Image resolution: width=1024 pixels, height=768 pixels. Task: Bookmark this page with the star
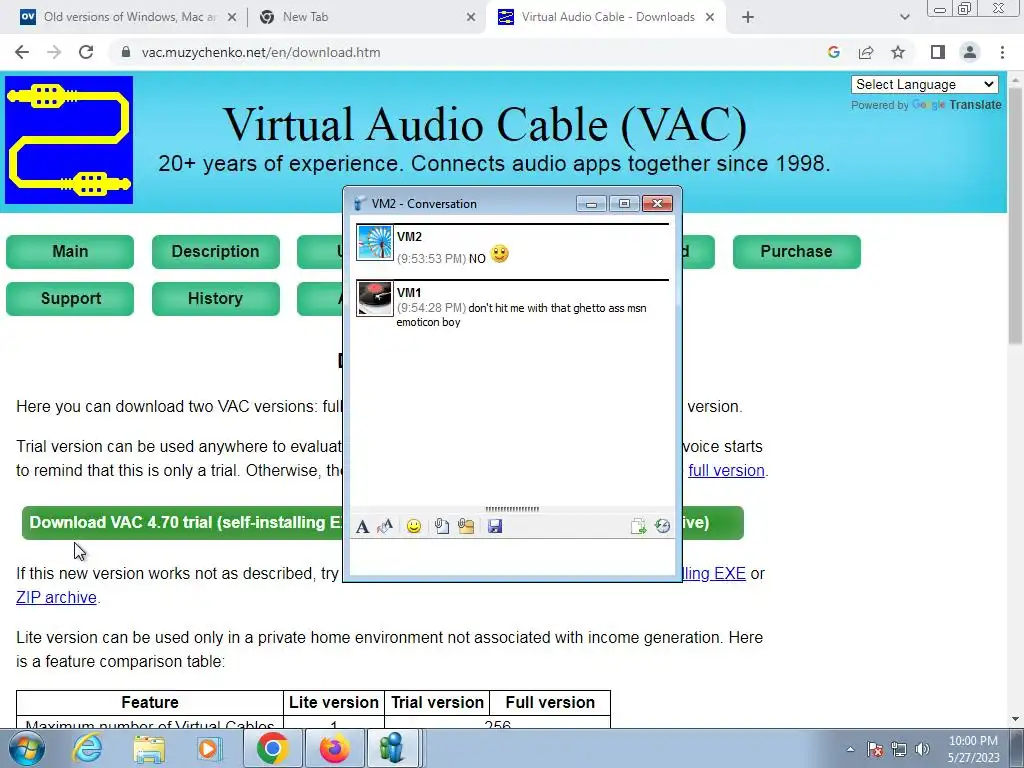[898, 52]
